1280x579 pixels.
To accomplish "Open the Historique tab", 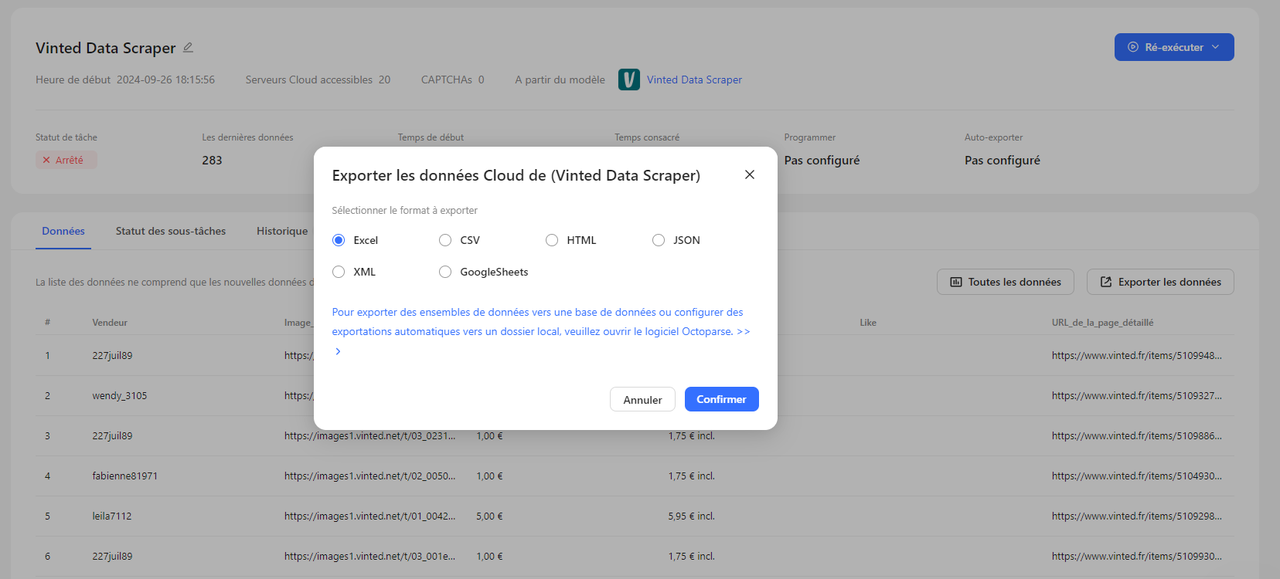I will tap(282, 231).
